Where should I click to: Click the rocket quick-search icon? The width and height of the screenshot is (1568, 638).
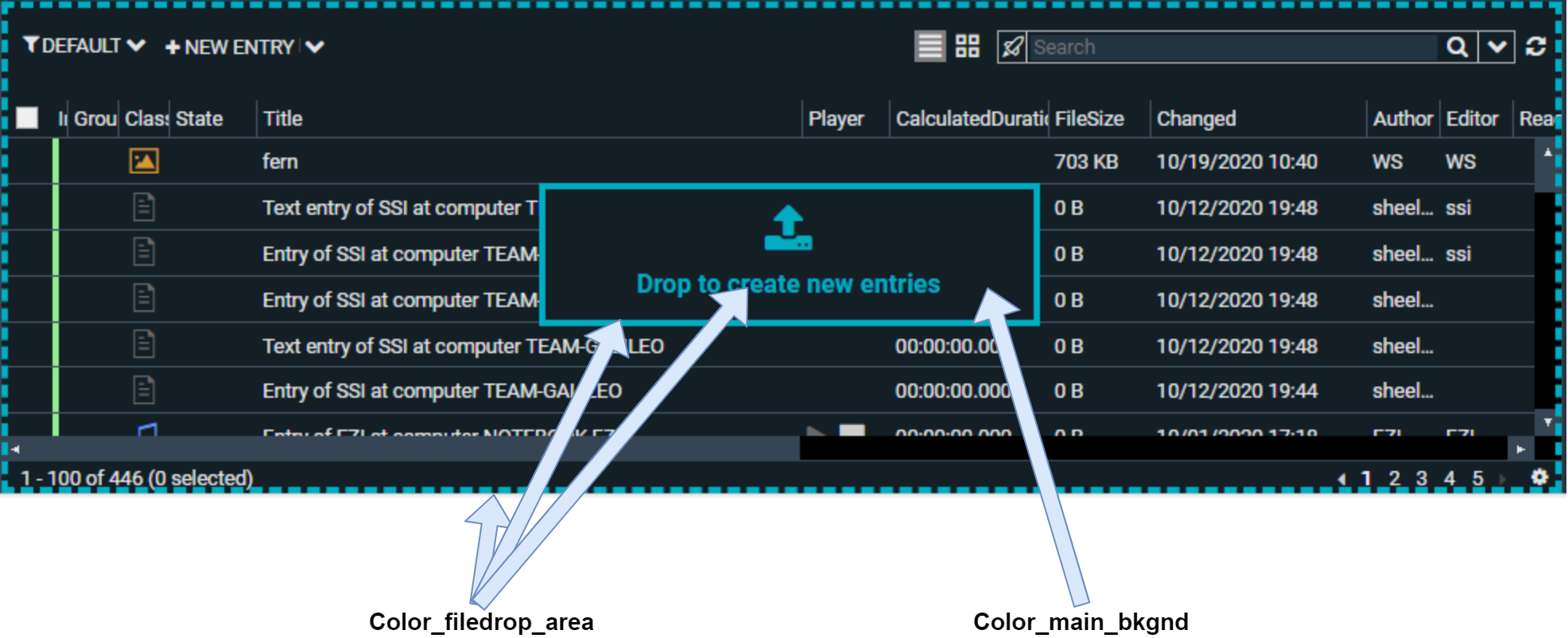tap(1012, 47)
